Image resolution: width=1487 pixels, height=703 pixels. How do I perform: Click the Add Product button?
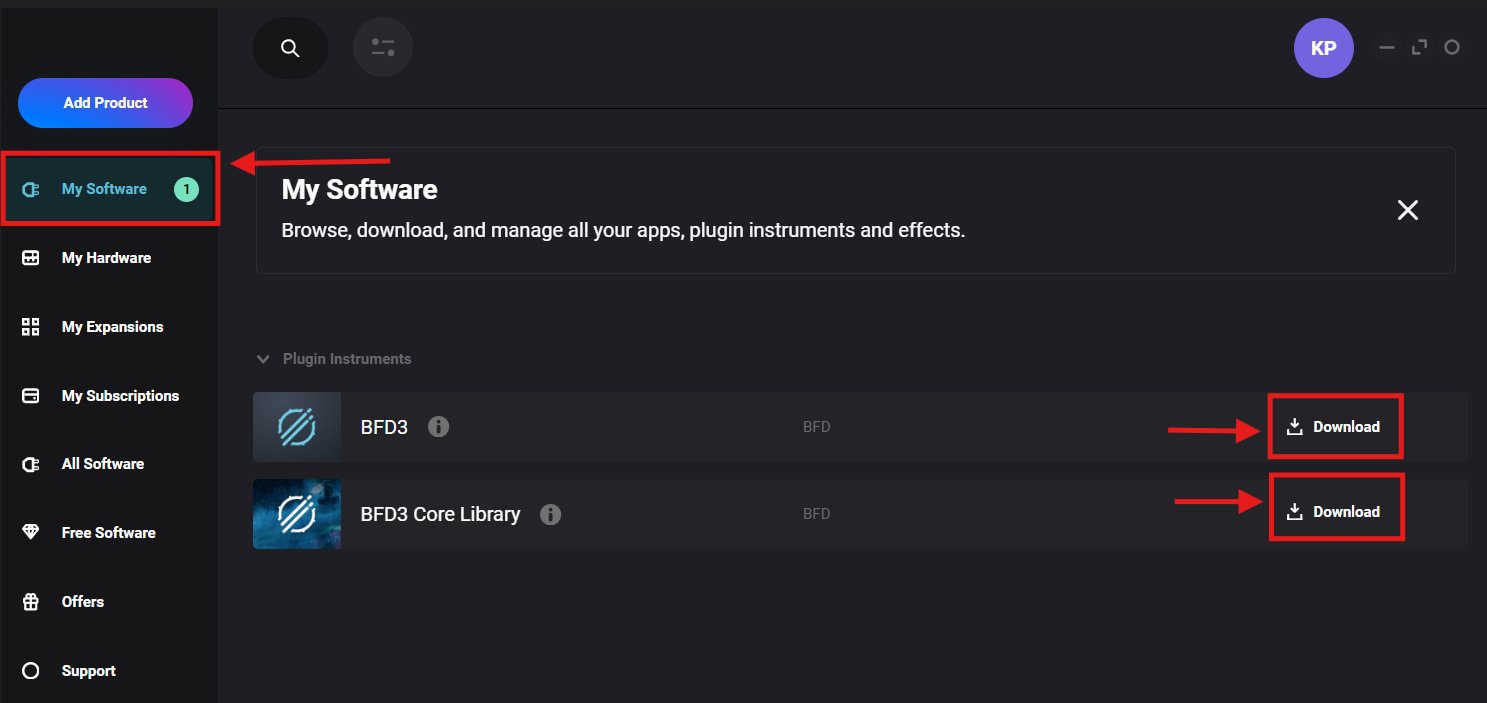click(105, 103)
